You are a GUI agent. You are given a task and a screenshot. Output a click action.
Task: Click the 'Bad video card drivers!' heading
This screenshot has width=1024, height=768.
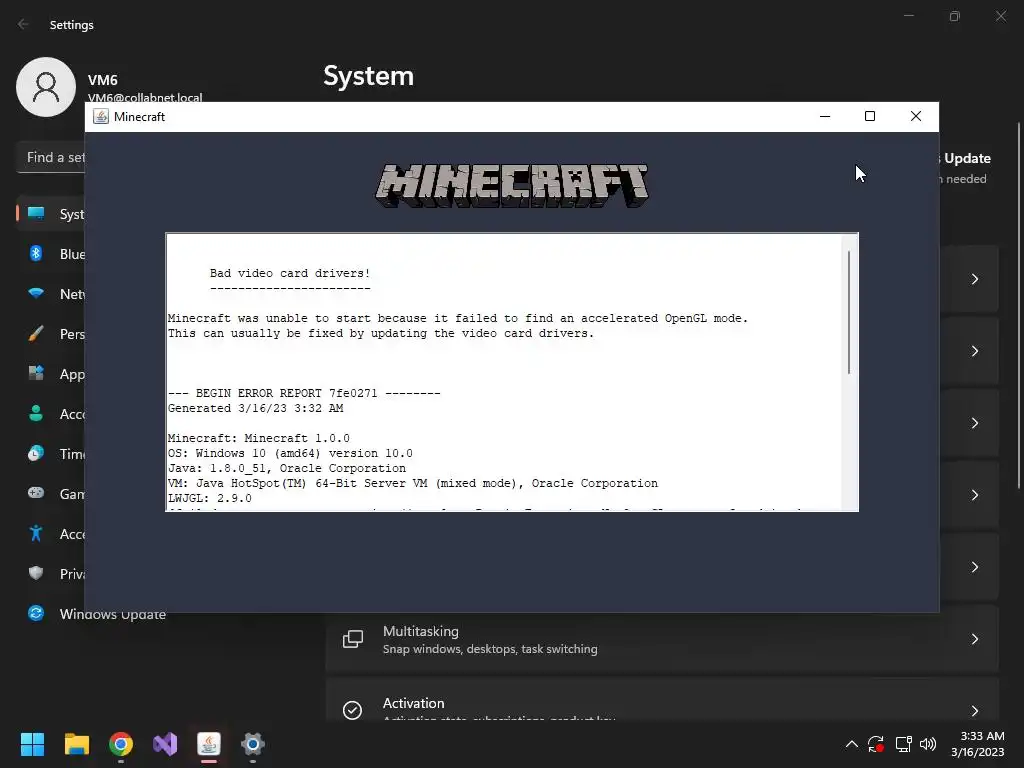tap(290, 273)
